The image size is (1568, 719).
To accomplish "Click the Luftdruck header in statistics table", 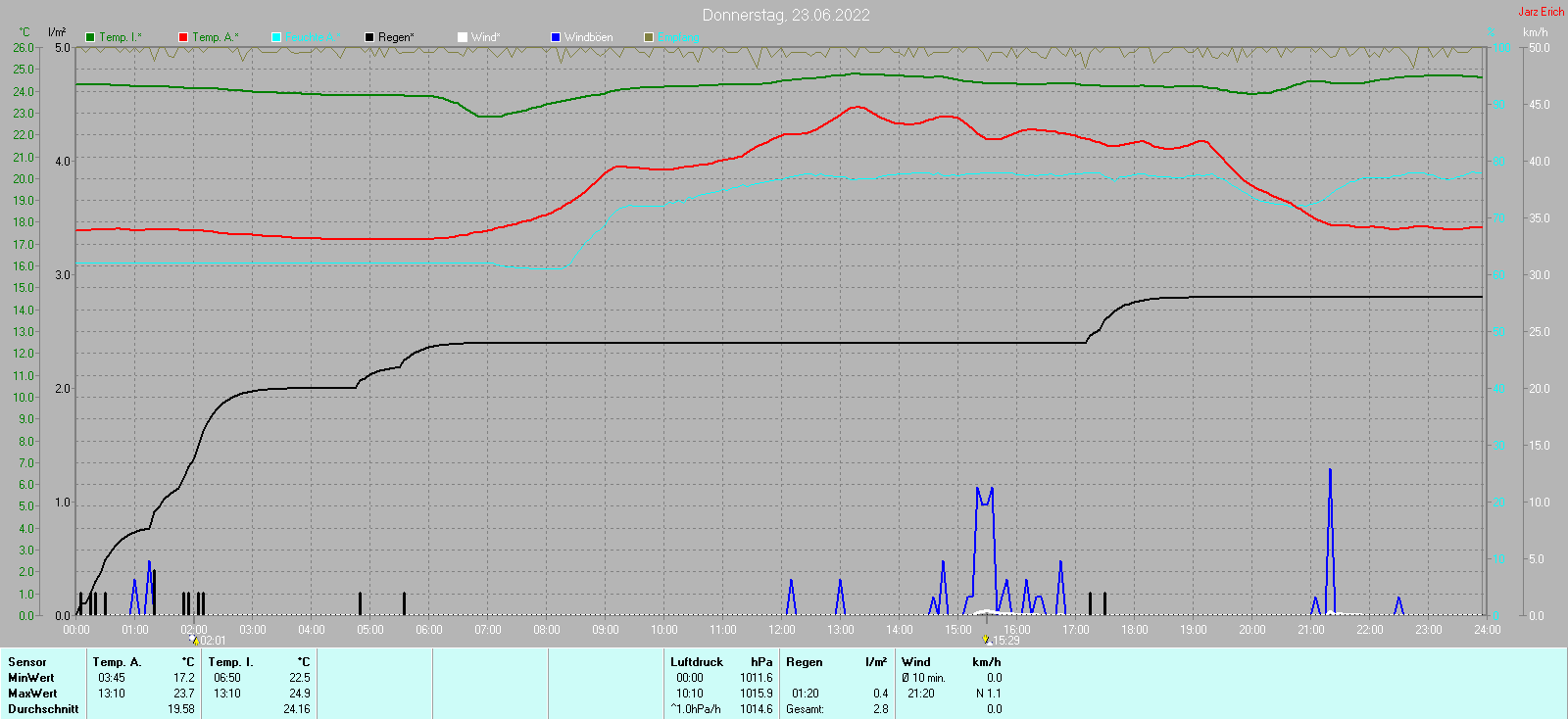I will (697, 662).
